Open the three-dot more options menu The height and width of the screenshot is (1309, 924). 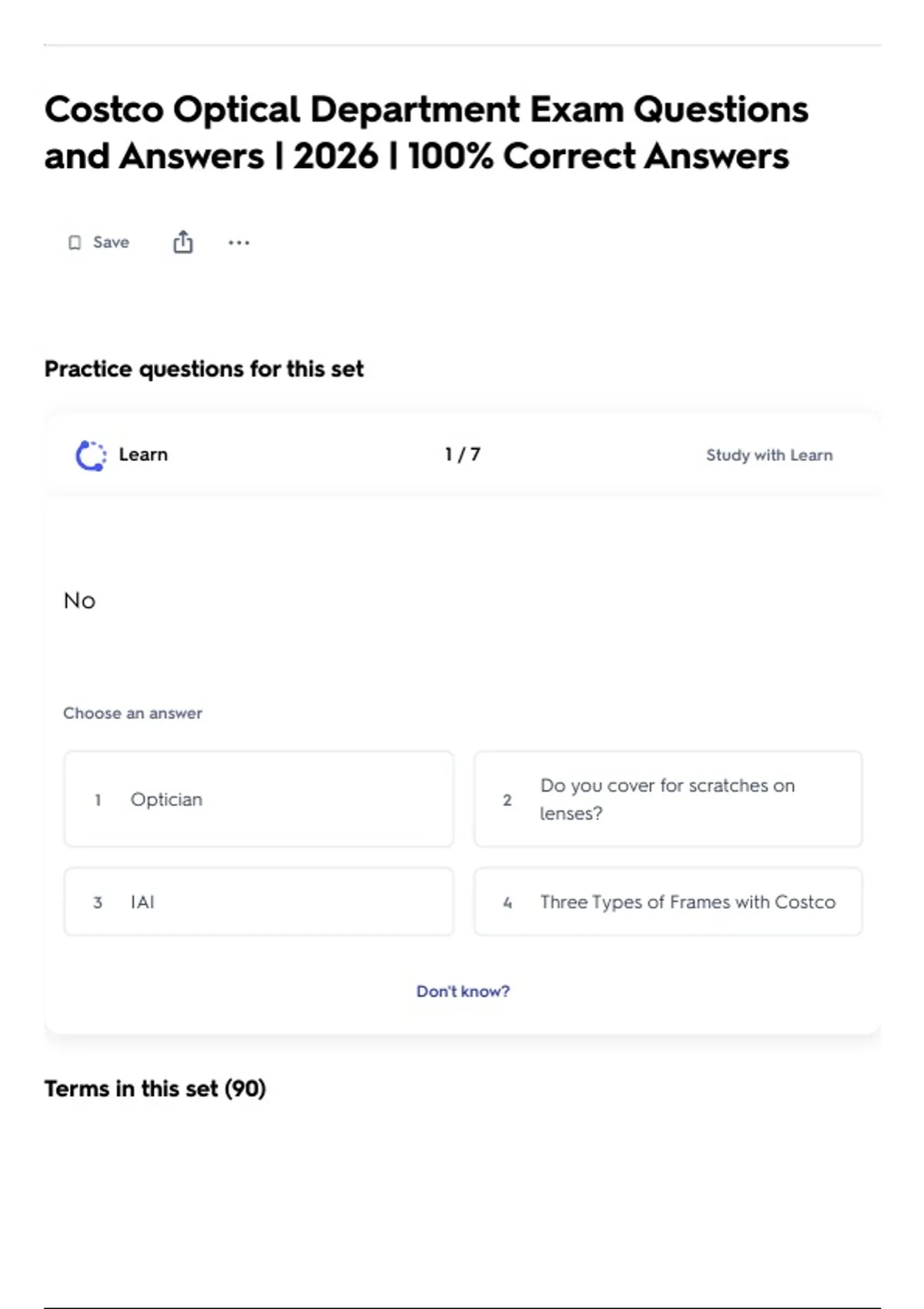click(x=239, y=243)
